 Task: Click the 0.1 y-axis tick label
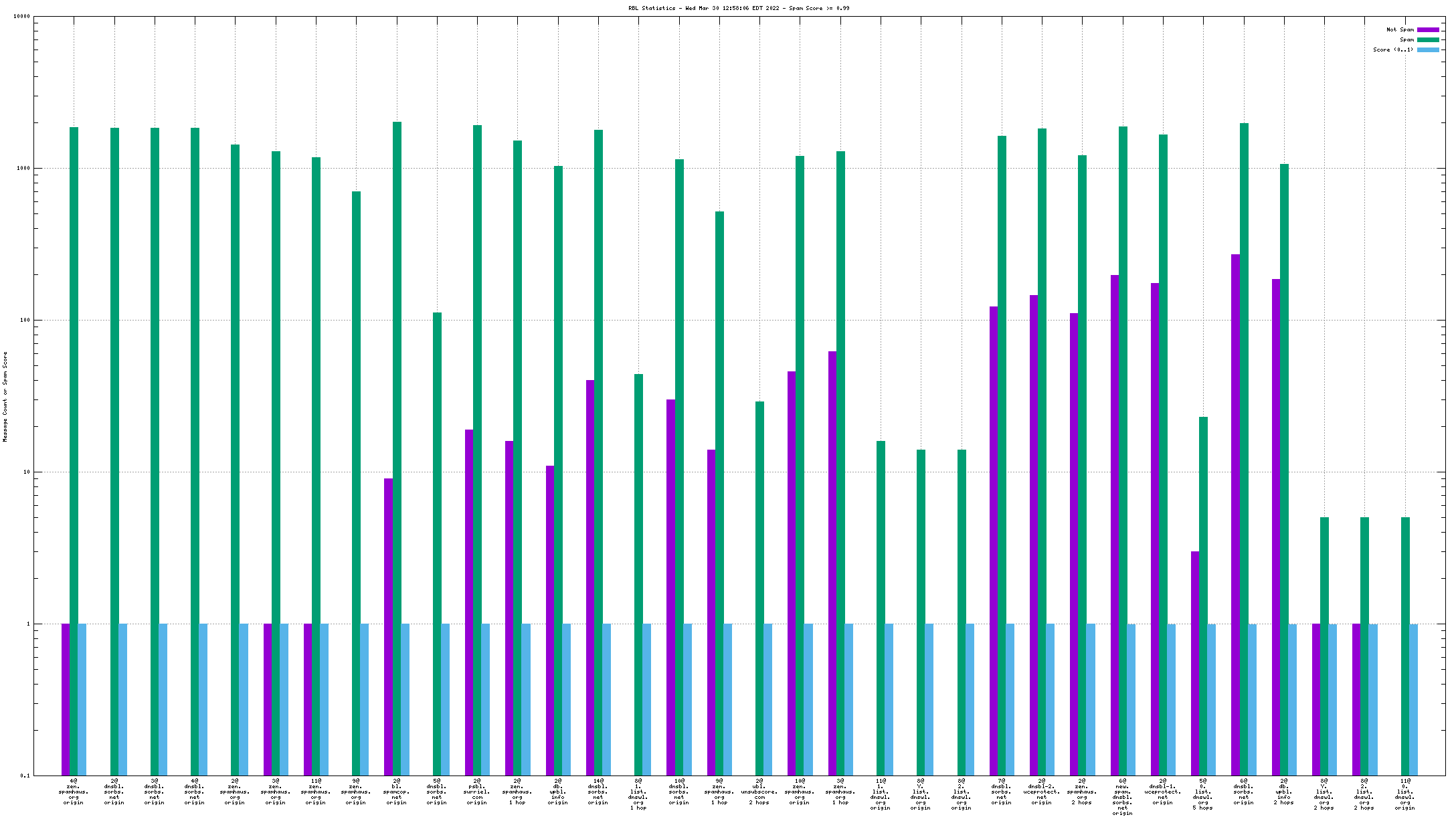coord(25,776)
